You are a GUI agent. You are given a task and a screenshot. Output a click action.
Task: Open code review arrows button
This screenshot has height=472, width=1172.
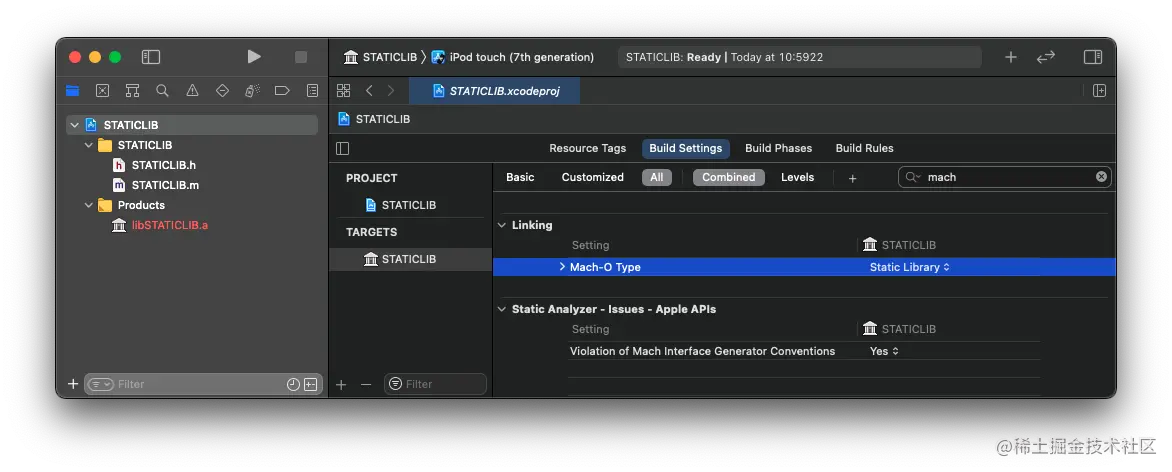1046,57
